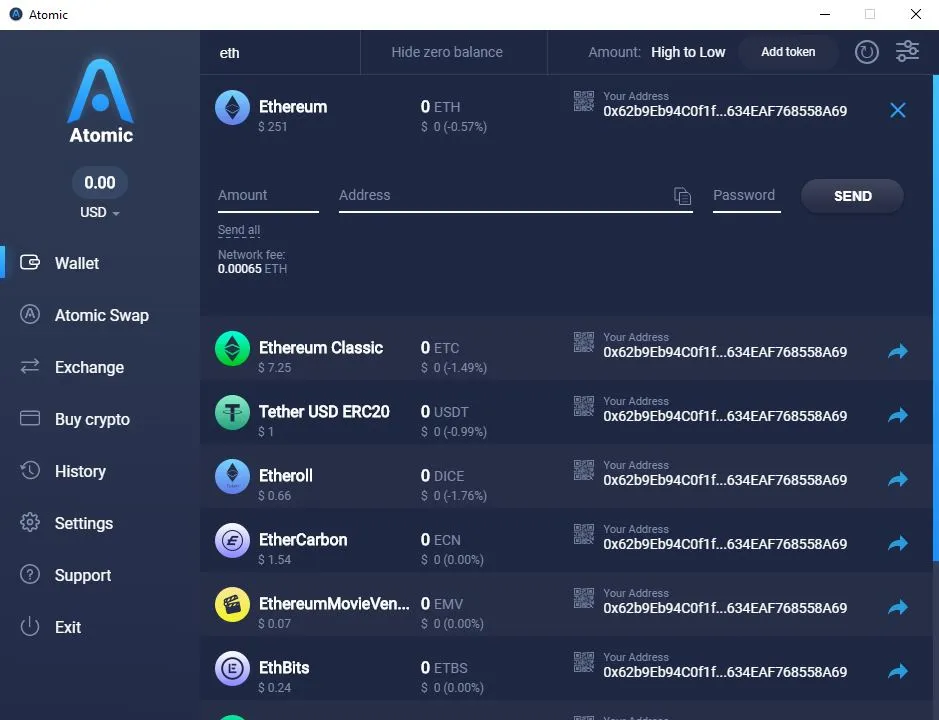This screenshot has height=720, width=939.
Task: Open the USD currency dropdown
Action: click(x=99, y=213)
